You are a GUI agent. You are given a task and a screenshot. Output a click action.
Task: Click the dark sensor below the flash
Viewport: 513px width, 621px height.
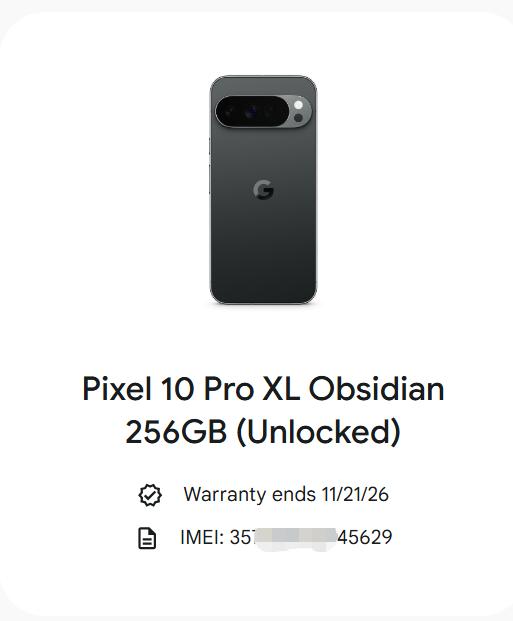298,118
